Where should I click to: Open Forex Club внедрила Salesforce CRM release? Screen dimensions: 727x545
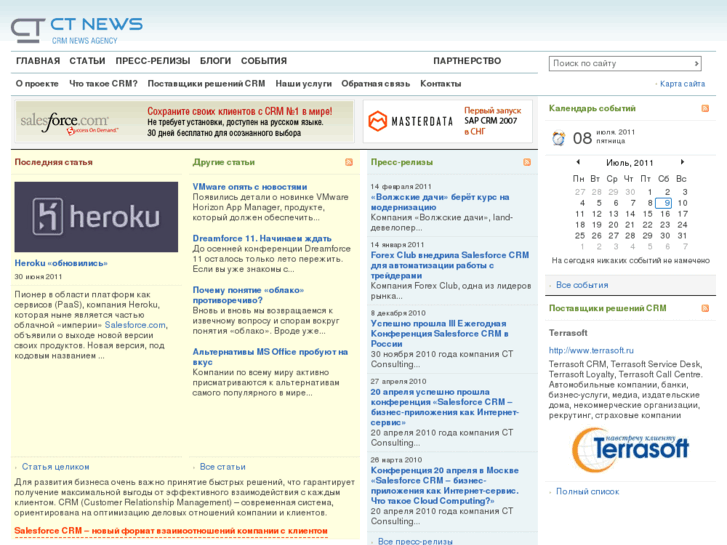(x=450, y=265)
